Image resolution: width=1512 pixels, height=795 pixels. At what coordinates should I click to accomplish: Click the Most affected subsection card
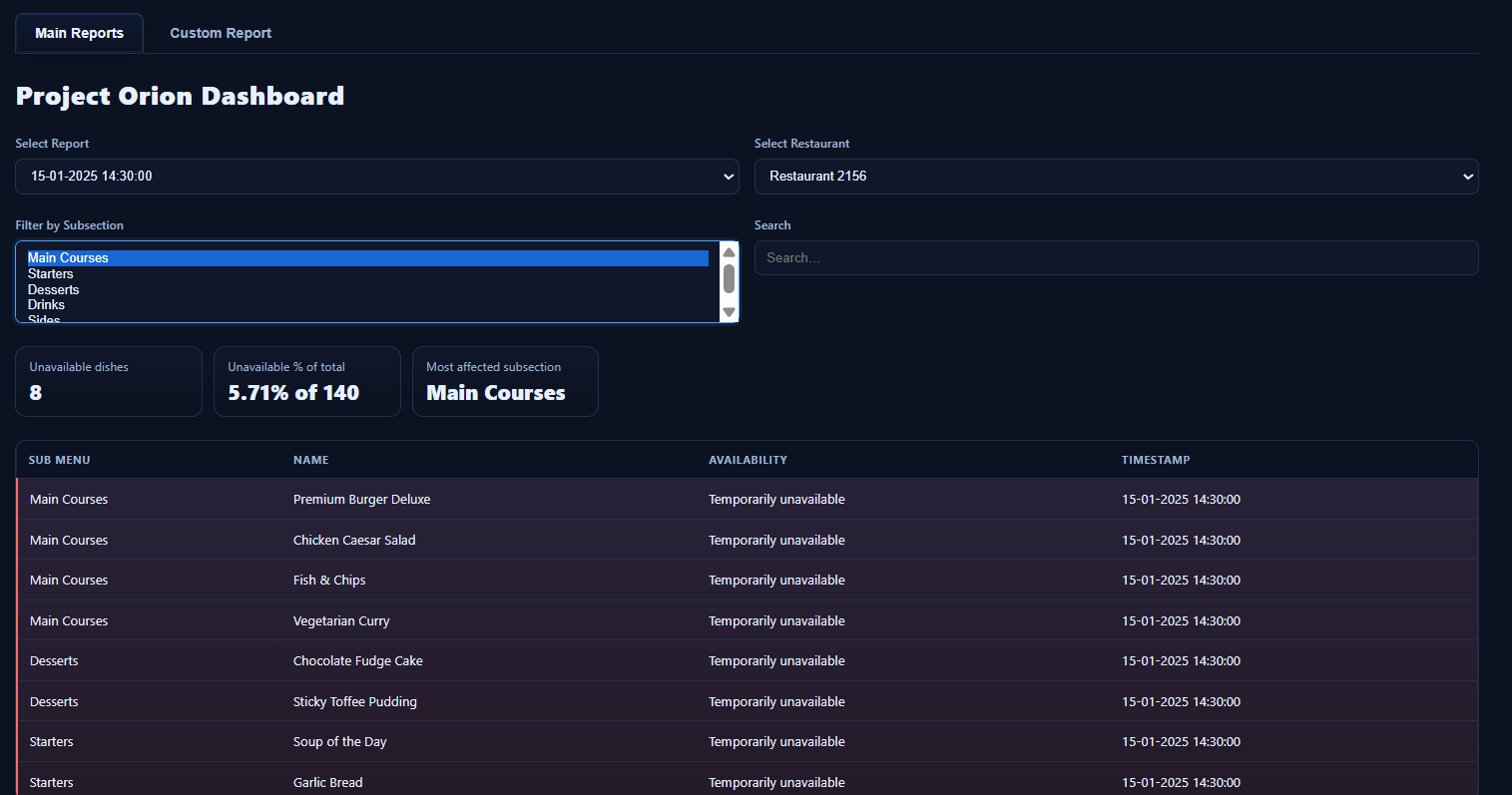pyautogui.click(x=505, y=381)
